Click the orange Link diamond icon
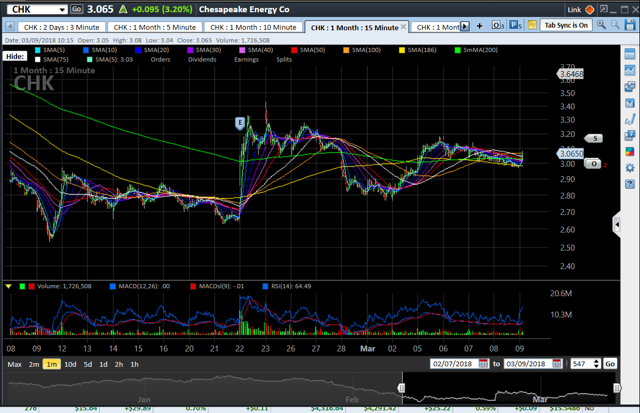The image size is (640, 413). point(589,9)
